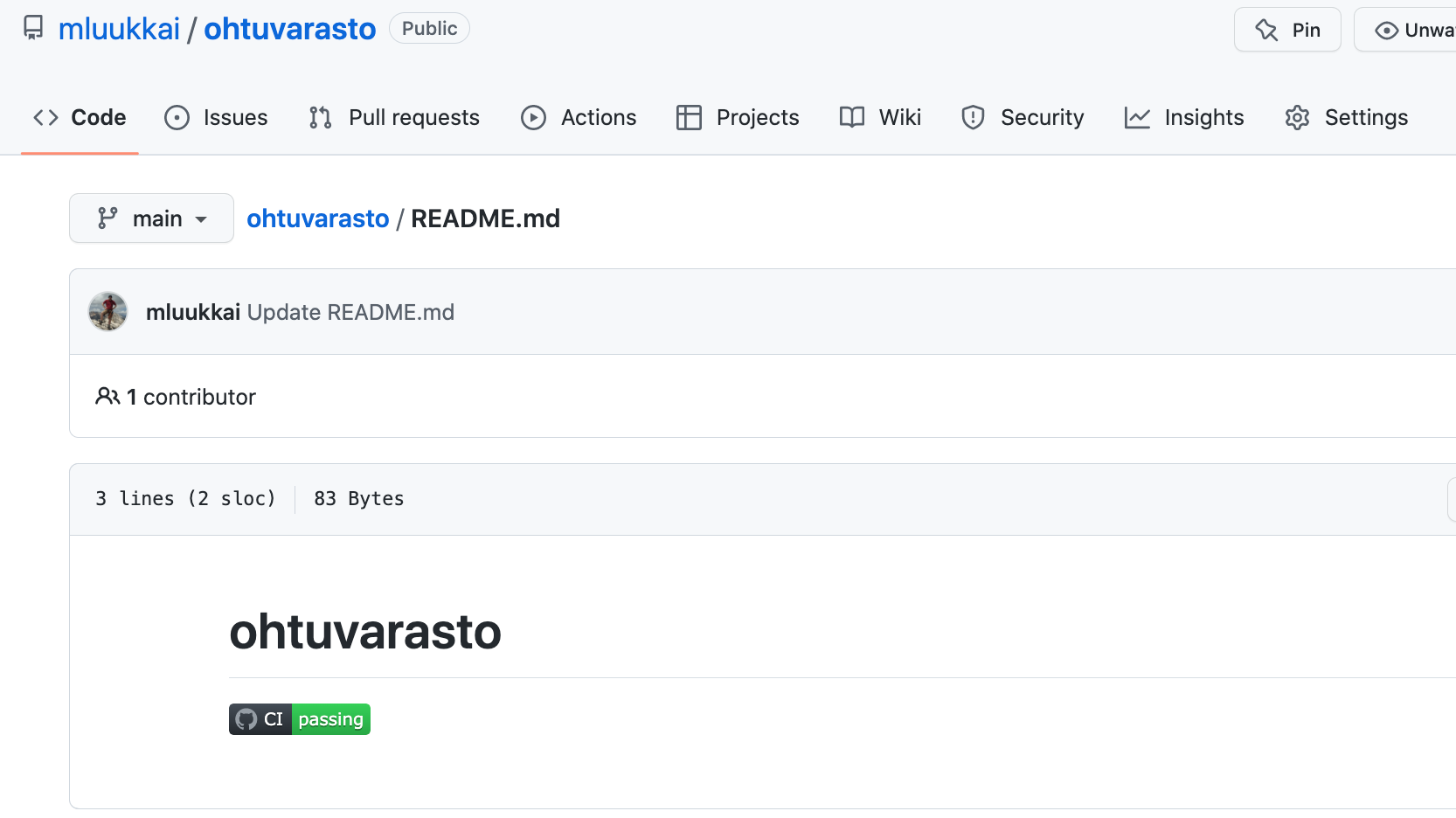Click the repository book icon beside mluukkai
Screen dimensions: 1456x818
click(x=33, y=28)
